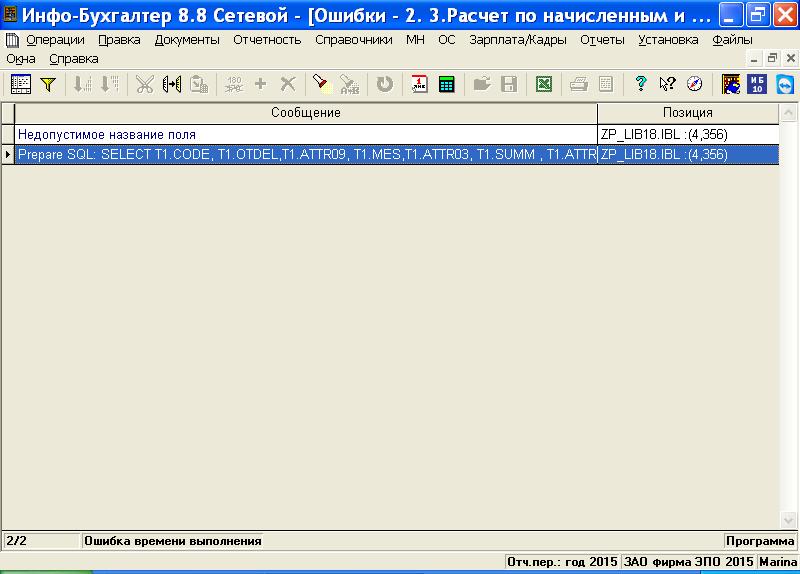This screenshot has height=574, width=800.
Task: Expand the Справочники menu
Action: point(353,40)
